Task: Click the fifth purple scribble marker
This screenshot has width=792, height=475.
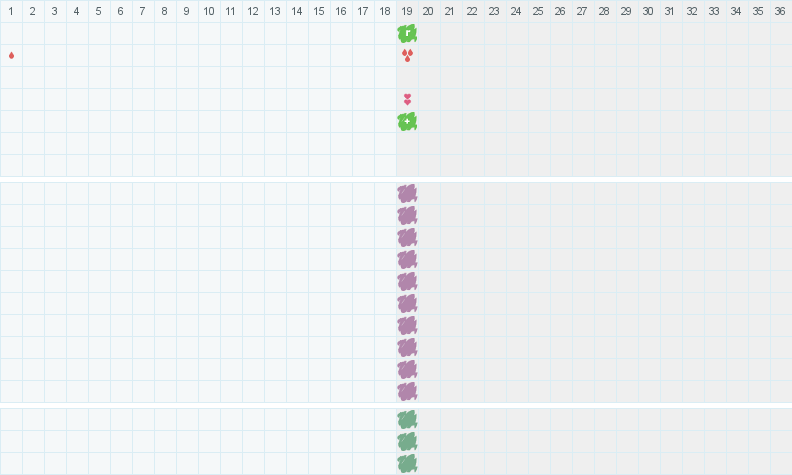Action: click(407, 281)
